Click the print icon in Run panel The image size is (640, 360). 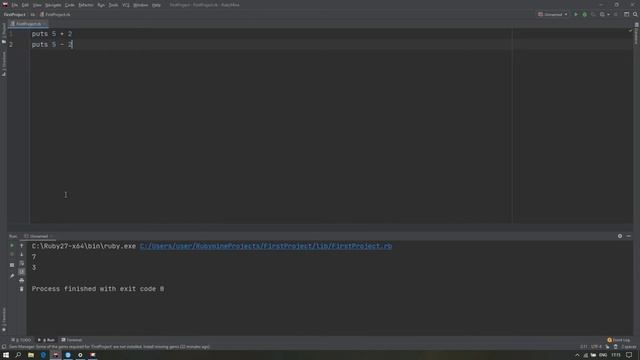pos(22,280)
